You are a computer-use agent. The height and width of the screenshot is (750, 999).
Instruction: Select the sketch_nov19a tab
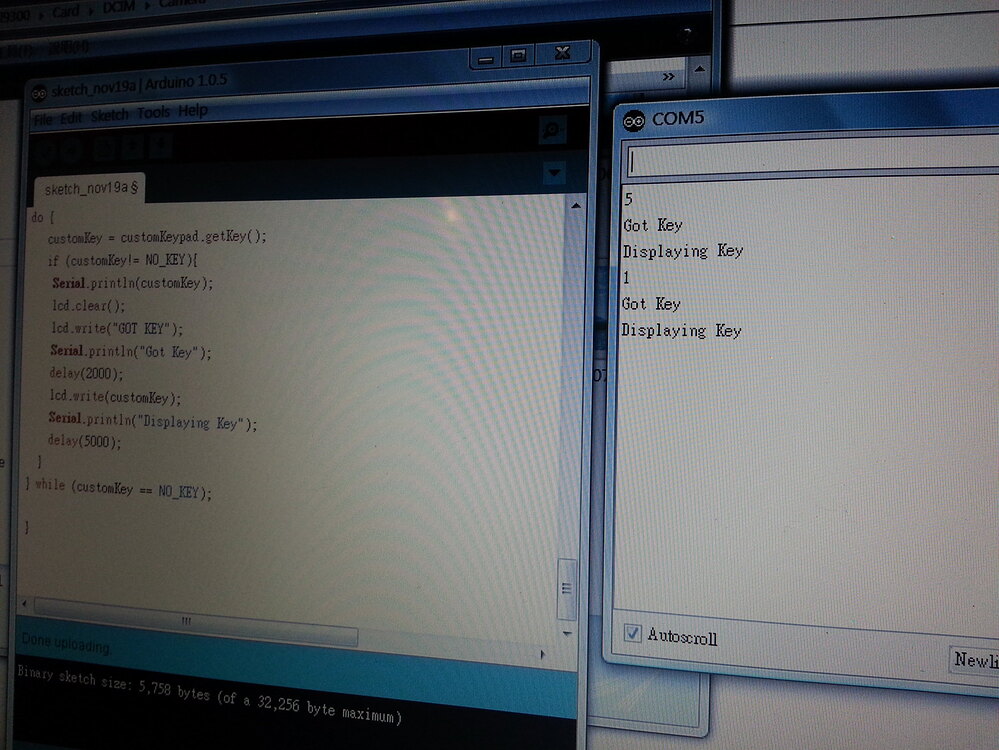click(x=88, y=187)
